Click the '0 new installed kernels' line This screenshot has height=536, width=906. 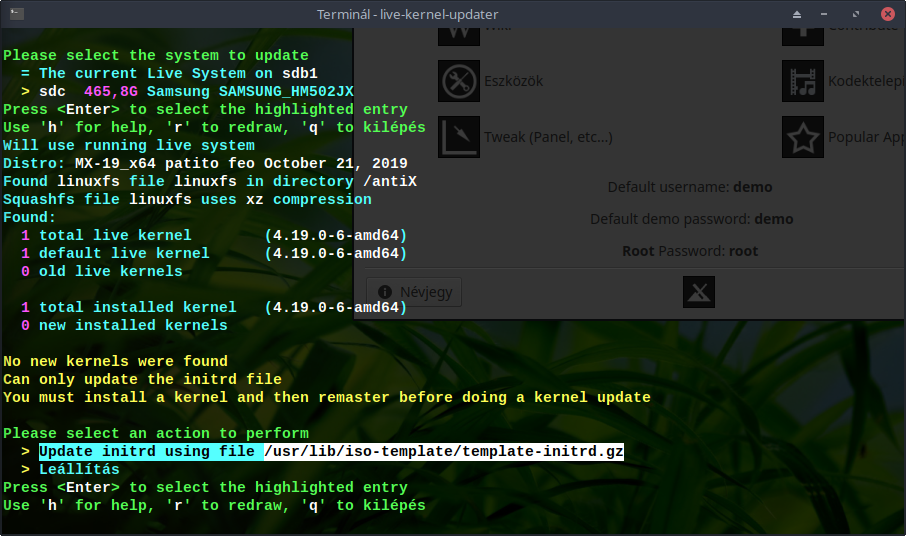pyautogui.click(x=124, y=325)
